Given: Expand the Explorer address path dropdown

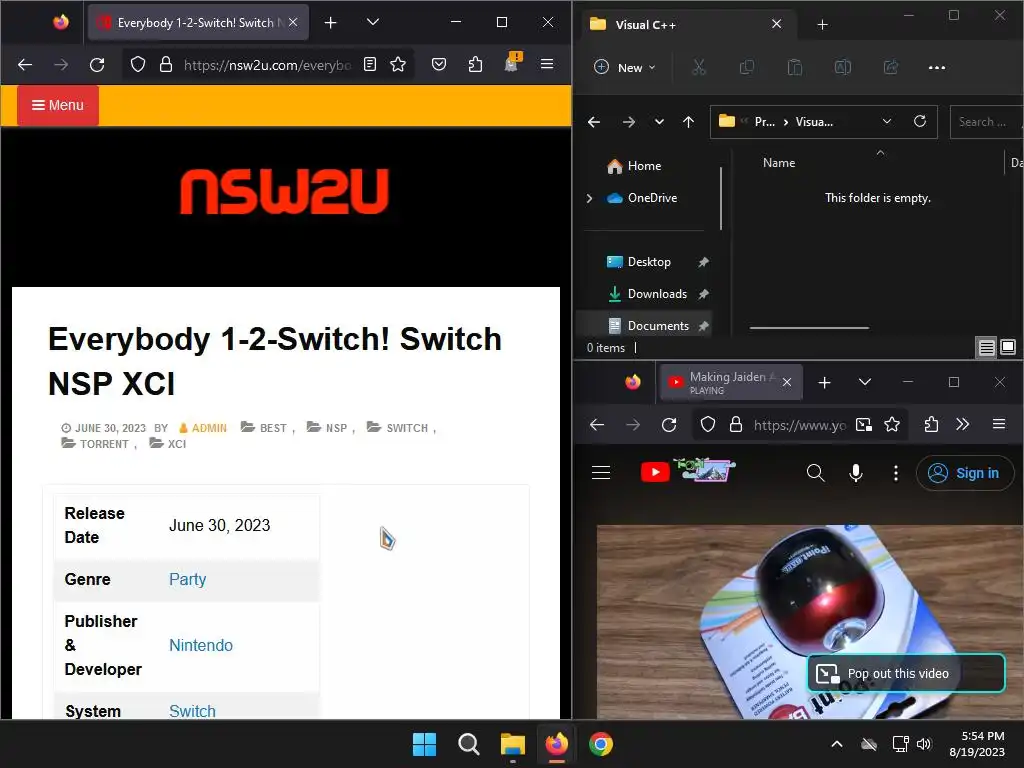Looking at the screenshot, I should [887, 121].
